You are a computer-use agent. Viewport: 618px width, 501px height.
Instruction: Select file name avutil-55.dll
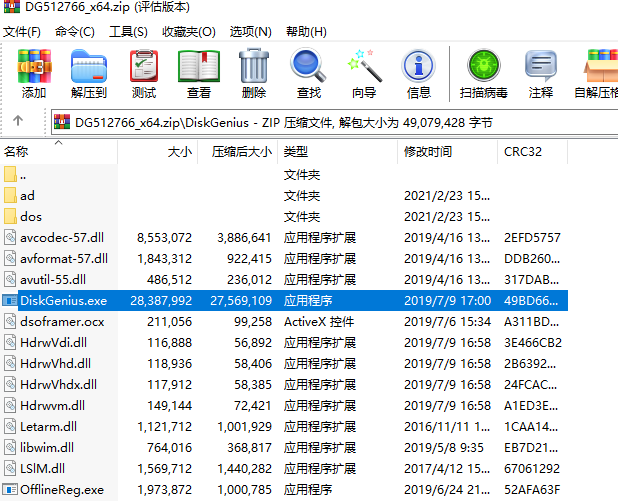pyautogui.click(x=53, y=279)
